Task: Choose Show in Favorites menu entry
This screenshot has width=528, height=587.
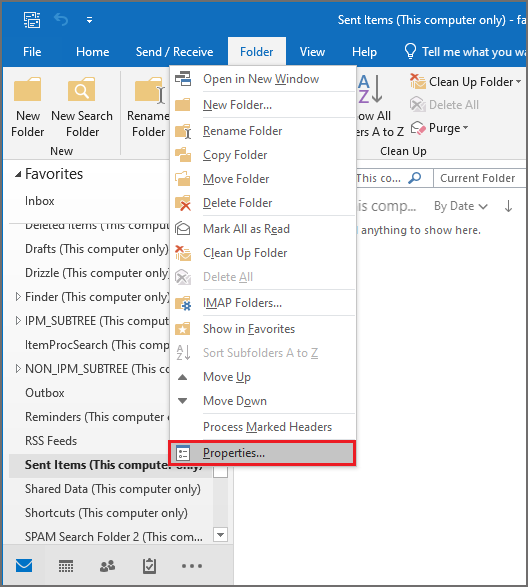Action: 262,329
